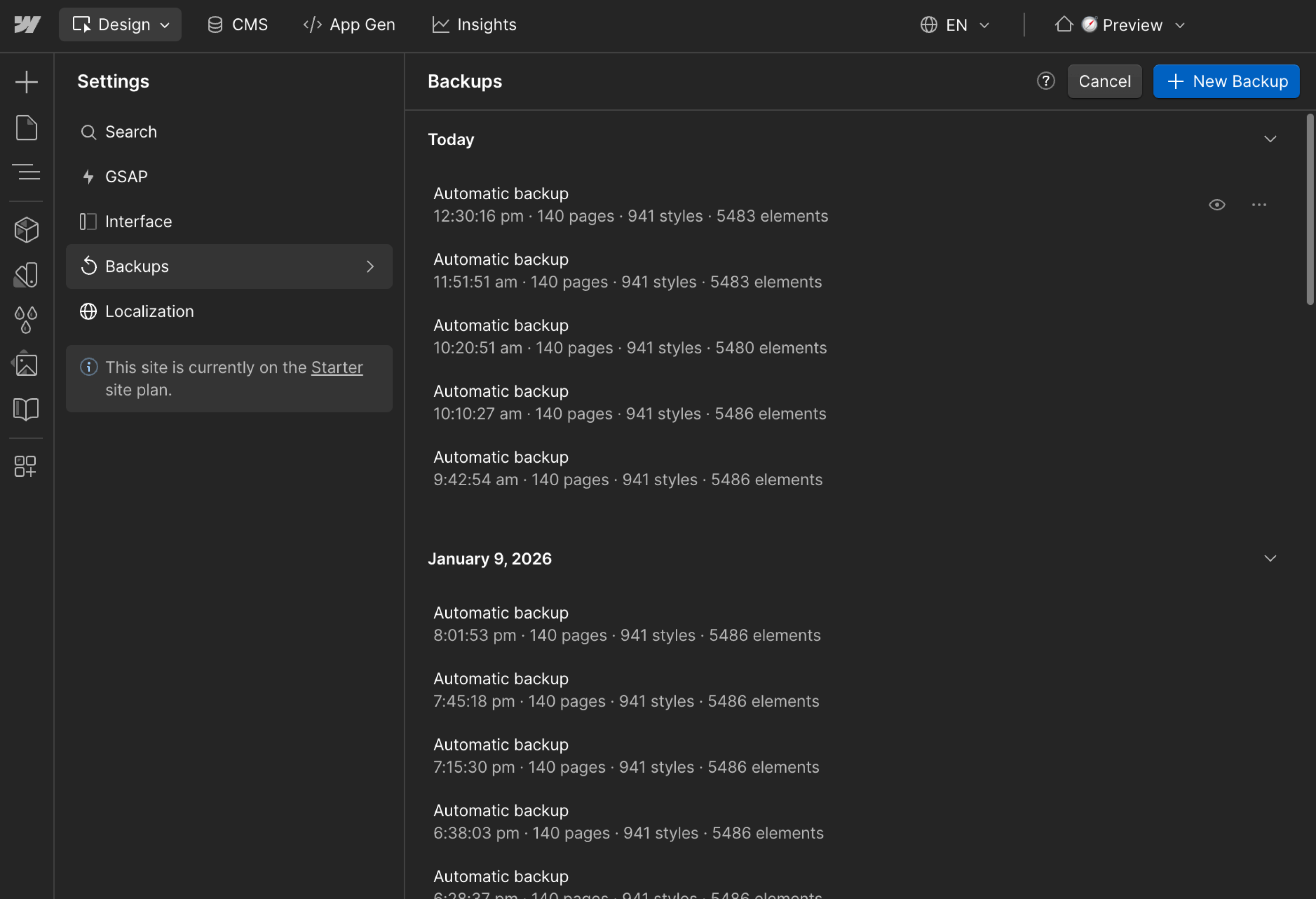Click the help question mark icon
1316x899 pixels.
1045,81
